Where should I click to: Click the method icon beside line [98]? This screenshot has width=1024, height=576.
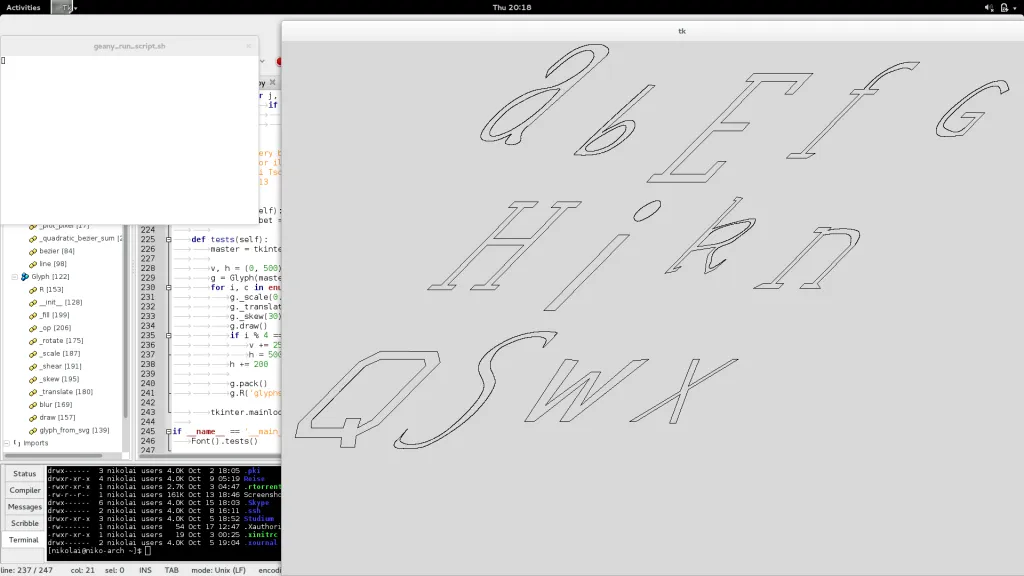coord(33,264)
